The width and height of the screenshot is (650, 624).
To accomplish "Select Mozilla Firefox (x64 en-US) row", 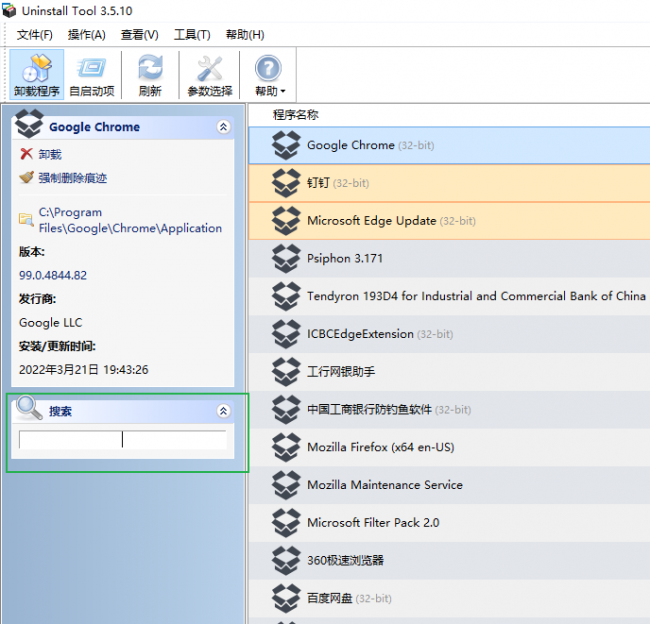I will coord(449,447).
